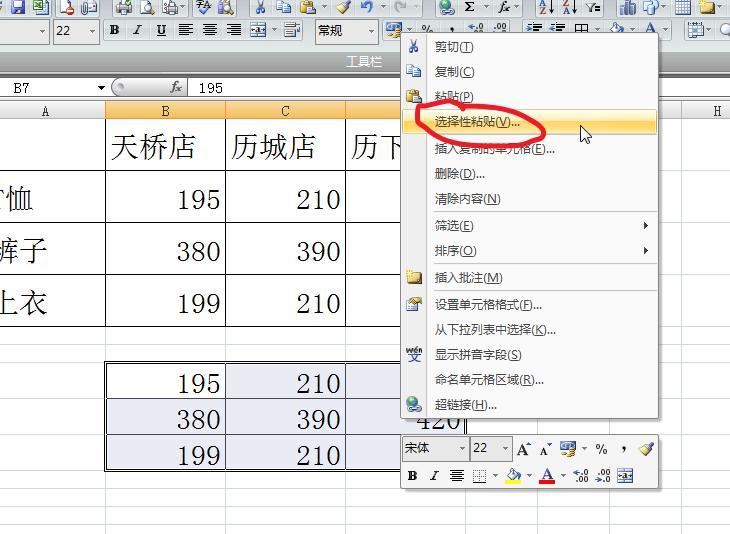Click the Save floppy-disk icon

pos(17,7)
